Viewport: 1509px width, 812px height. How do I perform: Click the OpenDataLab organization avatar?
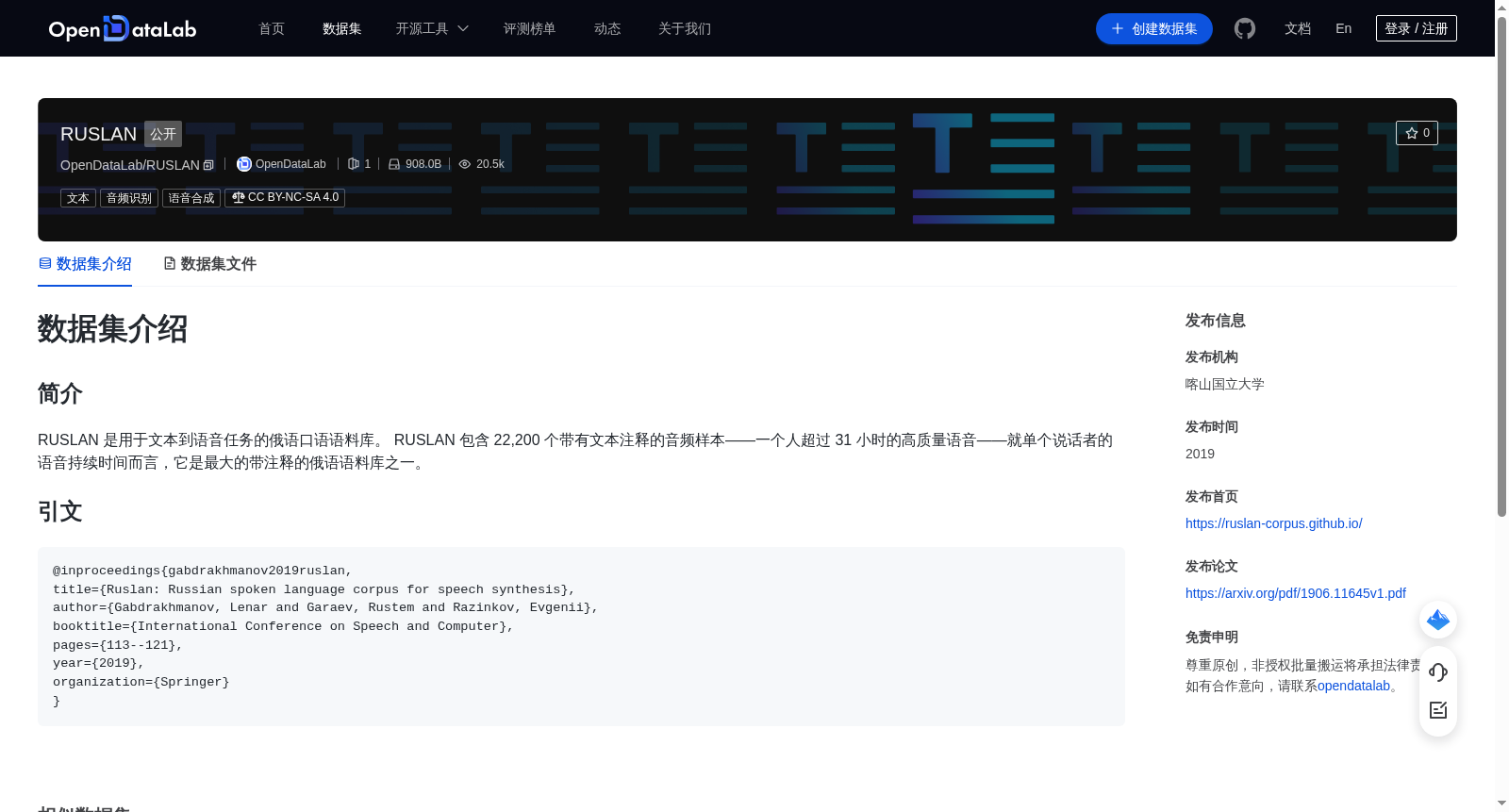[243, 164]
